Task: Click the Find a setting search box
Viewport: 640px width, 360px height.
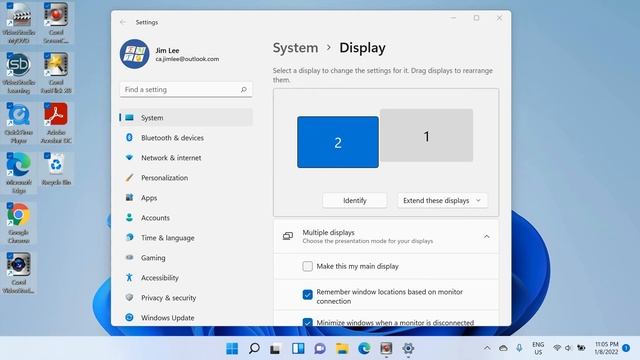Action: pos(186,89)
